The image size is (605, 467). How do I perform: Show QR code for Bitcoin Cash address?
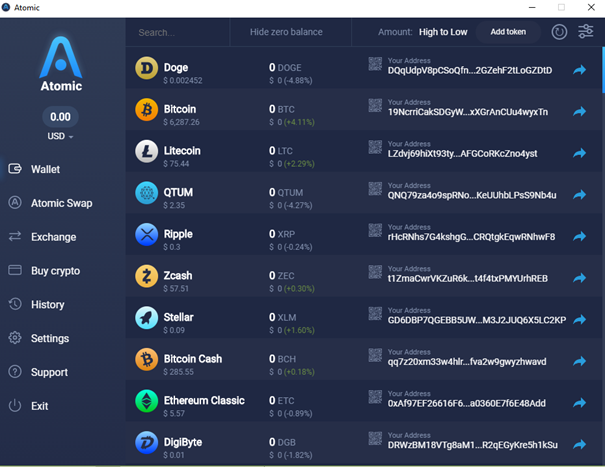pos(375,355)
